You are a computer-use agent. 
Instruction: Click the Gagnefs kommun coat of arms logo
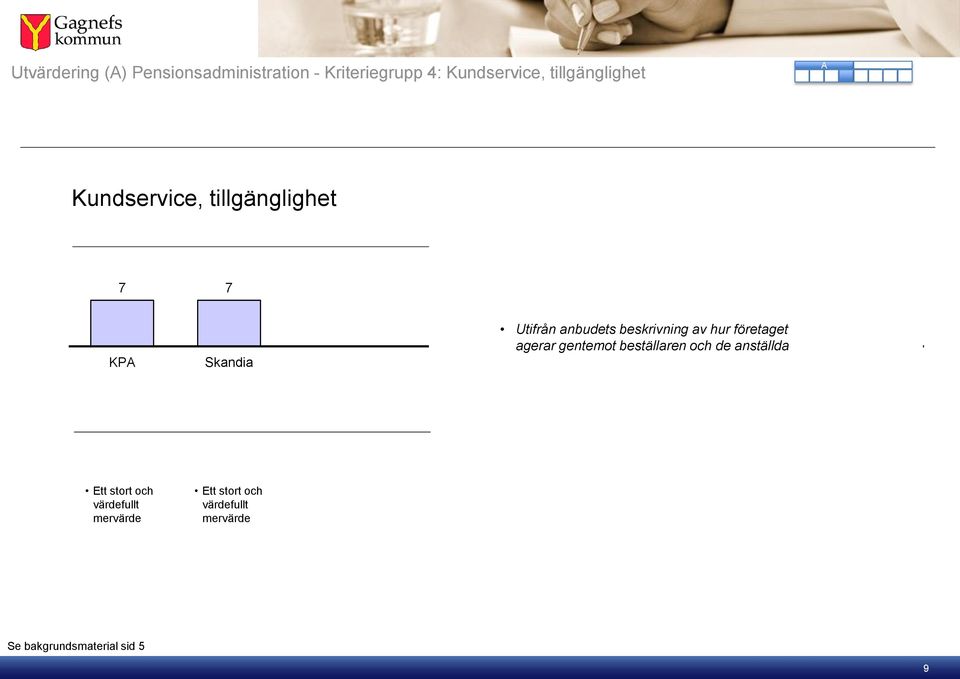[35, 32]
